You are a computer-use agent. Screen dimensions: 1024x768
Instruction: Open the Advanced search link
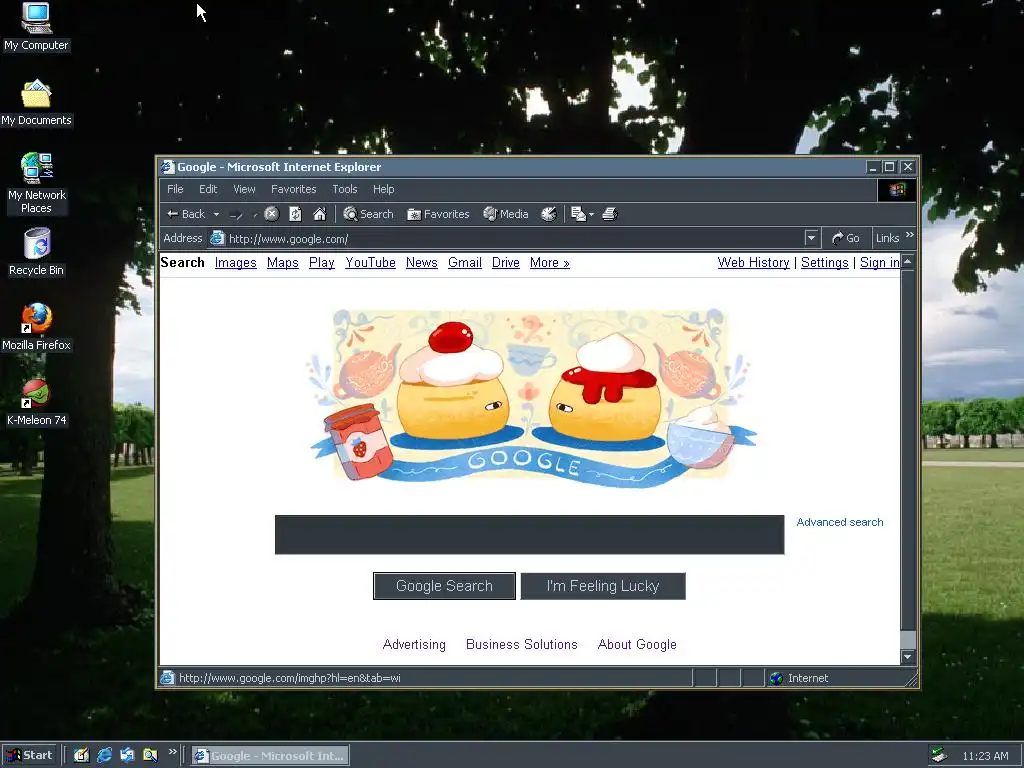coord(840,522)
